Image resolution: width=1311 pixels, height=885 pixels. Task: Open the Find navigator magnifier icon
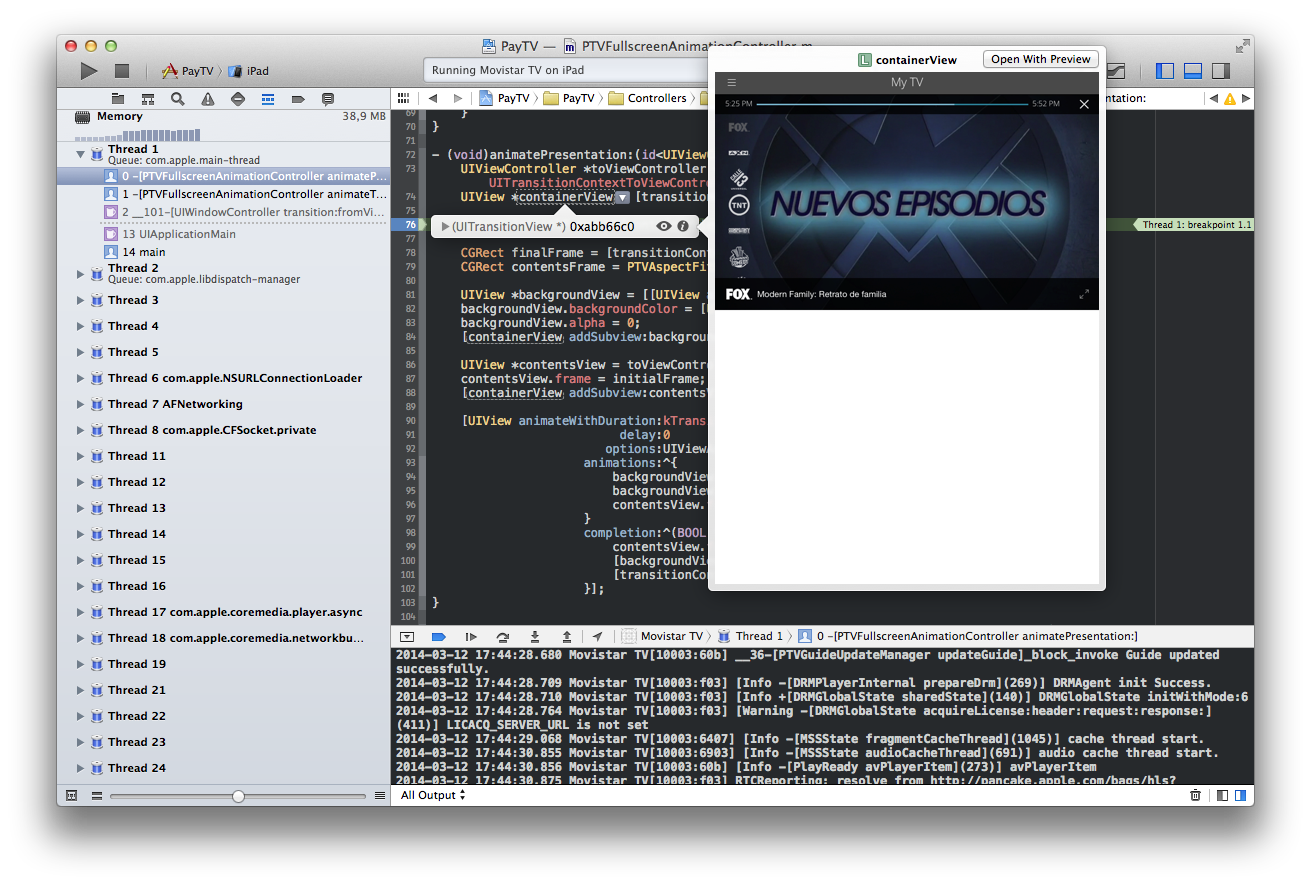[178, 99]
